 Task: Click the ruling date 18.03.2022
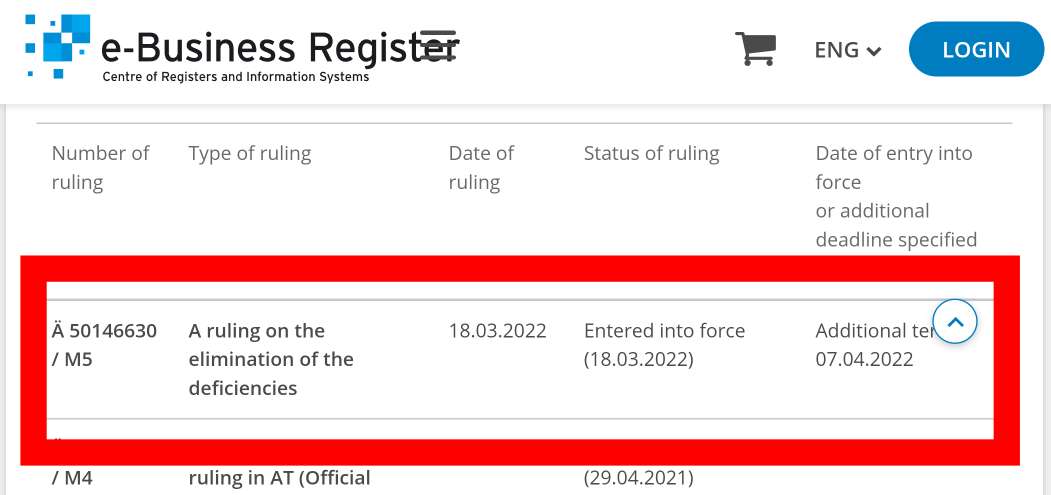point(497,331)
